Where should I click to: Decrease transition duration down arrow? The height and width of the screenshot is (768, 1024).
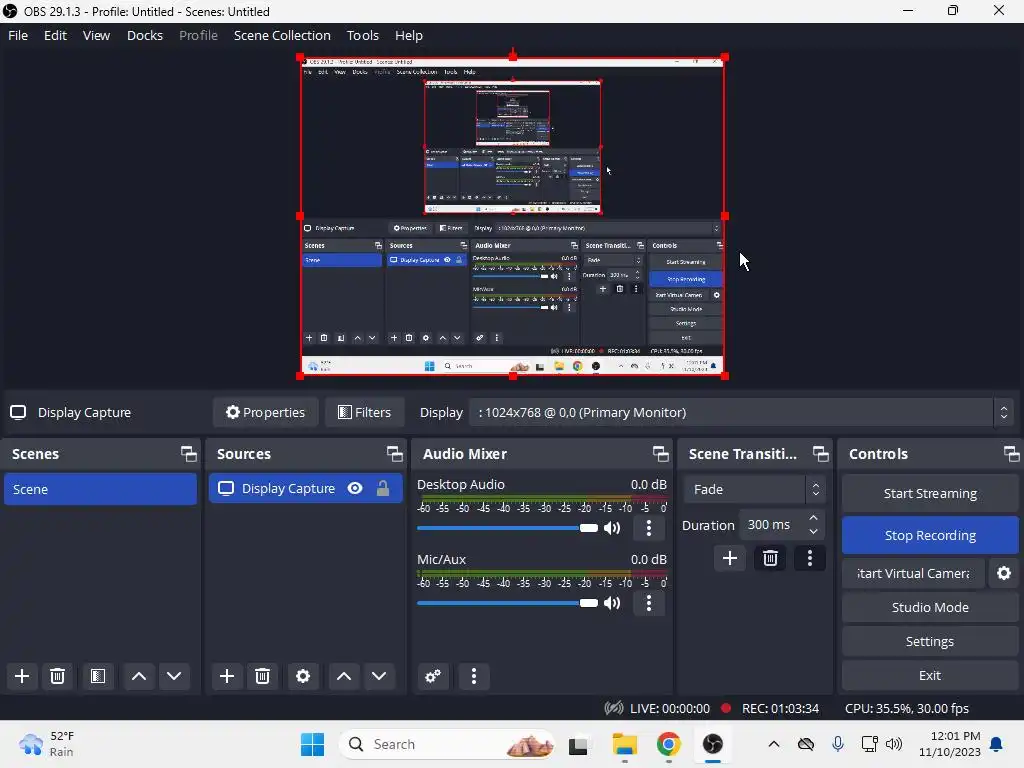pos(813,532)
